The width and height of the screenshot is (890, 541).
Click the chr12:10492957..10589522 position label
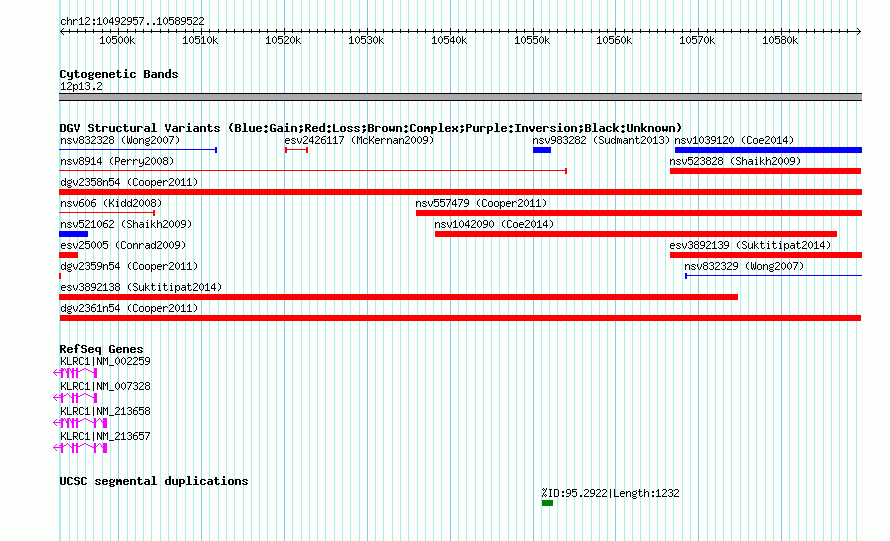point(132,21)
